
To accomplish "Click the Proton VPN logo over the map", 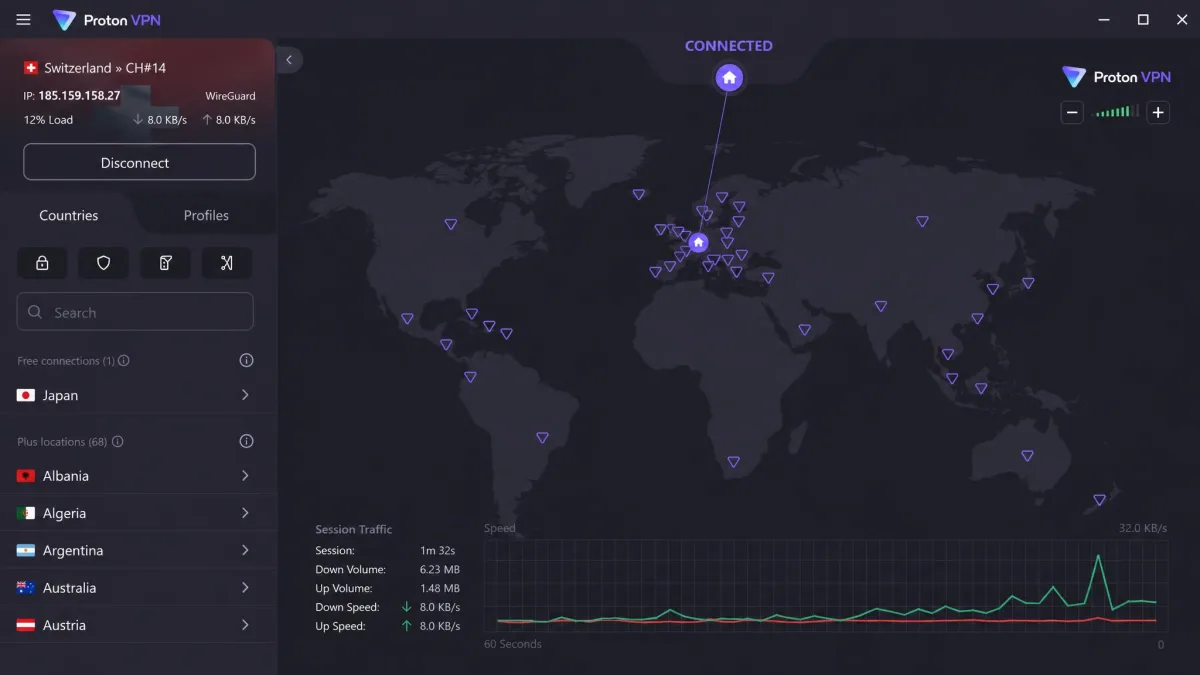I will pos(1116,77).
